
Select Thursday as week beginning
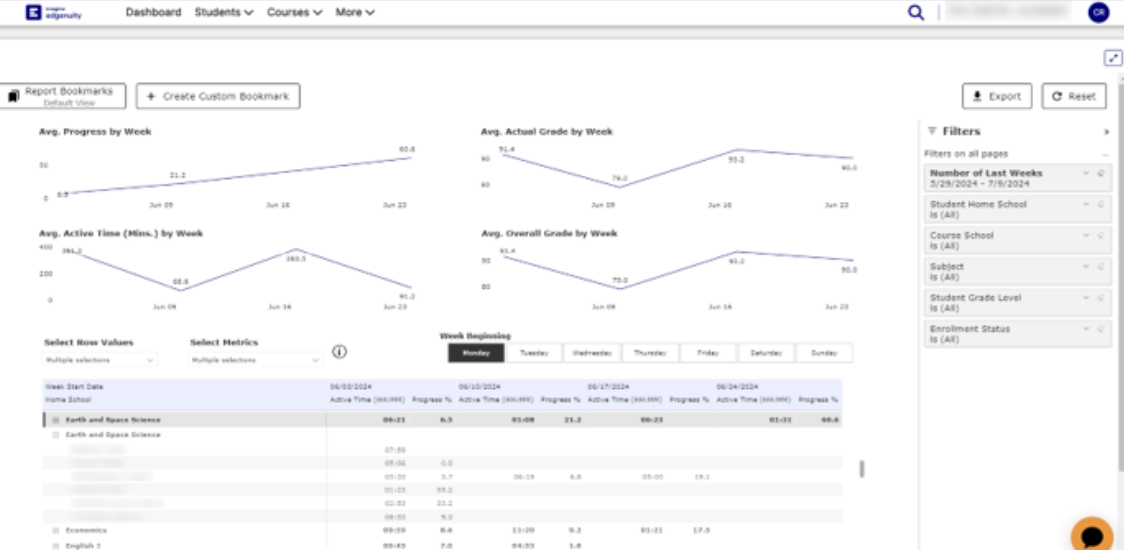click(650, 353)
